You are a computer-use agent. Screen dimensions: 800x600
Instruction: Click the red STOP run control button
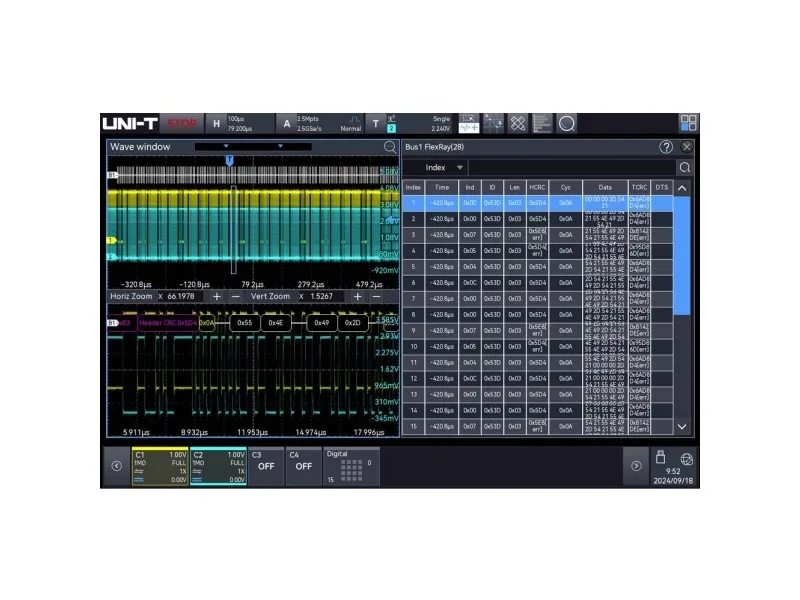point(182,123)
